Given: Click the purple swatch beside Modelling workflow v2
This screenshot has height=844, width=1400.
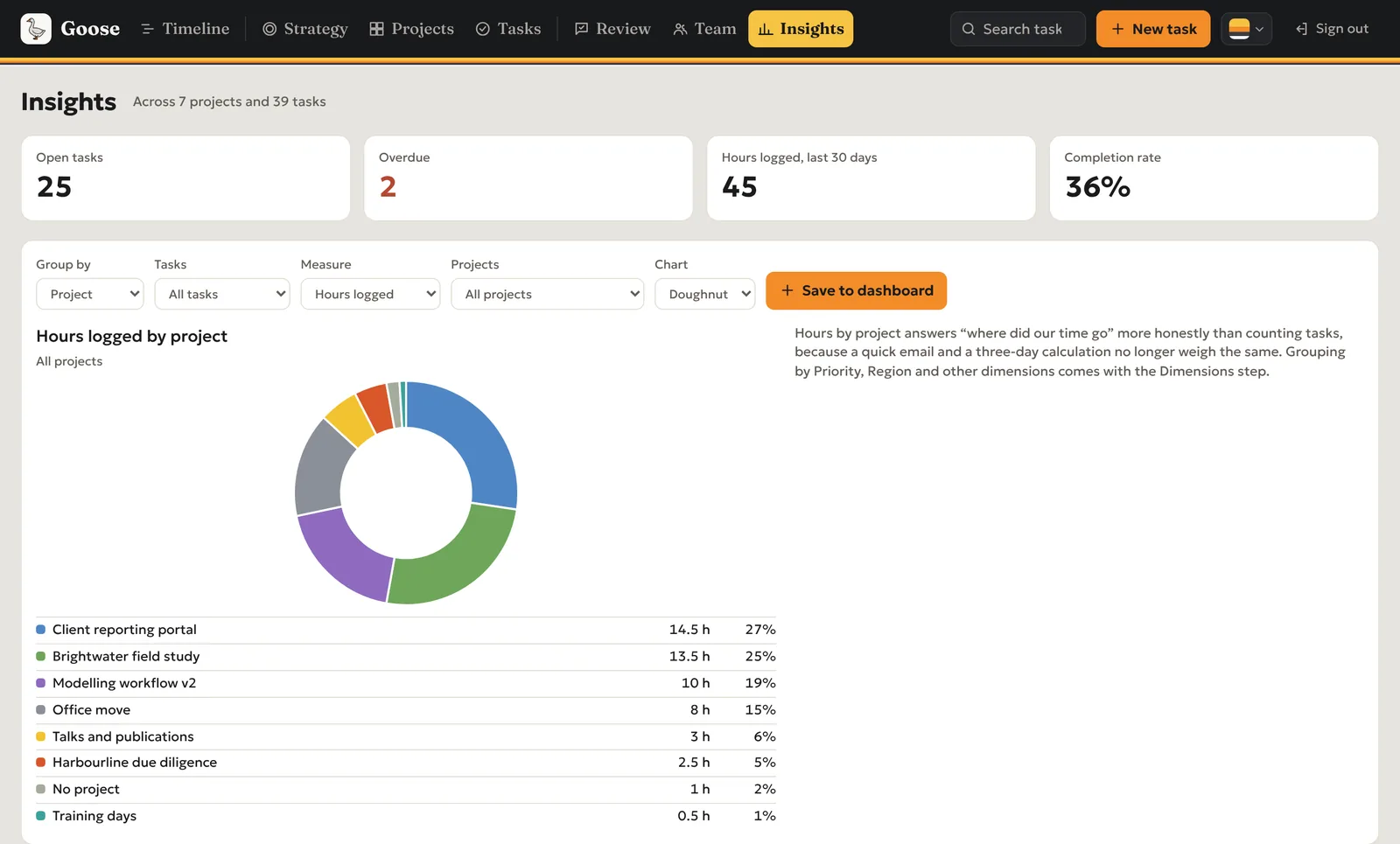Looking at the screenshot, I should click(40, 683).
